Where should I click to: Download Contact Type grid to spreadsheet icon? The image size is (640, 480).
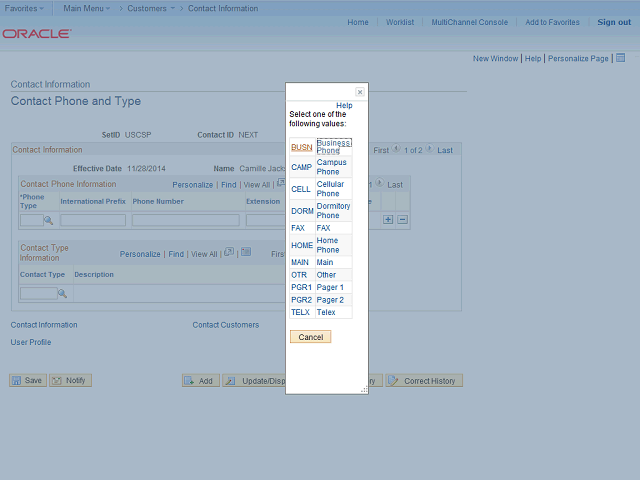pyautogui.click(x=246, y=252)
